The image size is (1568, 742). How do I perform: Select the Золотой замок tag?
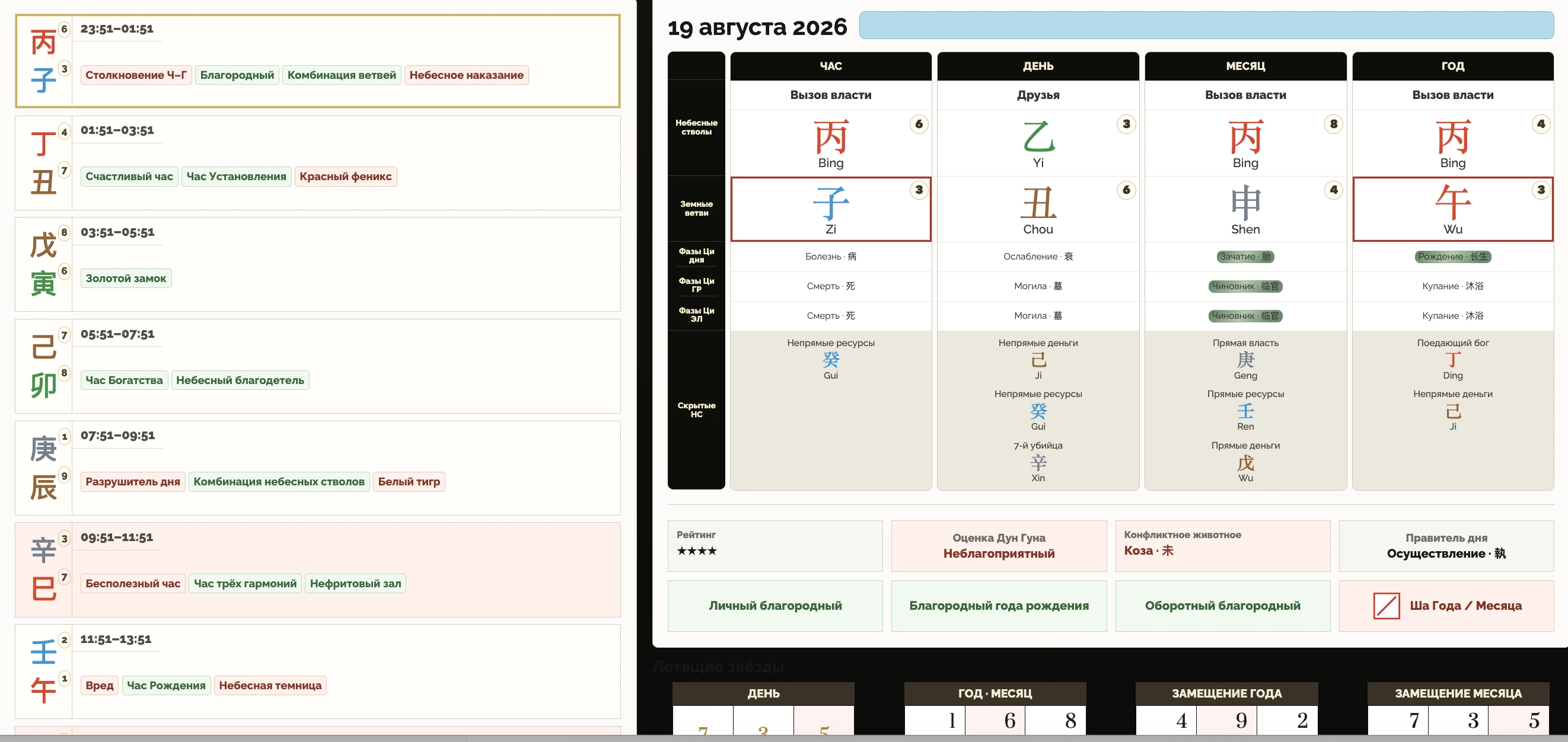pos(126,279)
